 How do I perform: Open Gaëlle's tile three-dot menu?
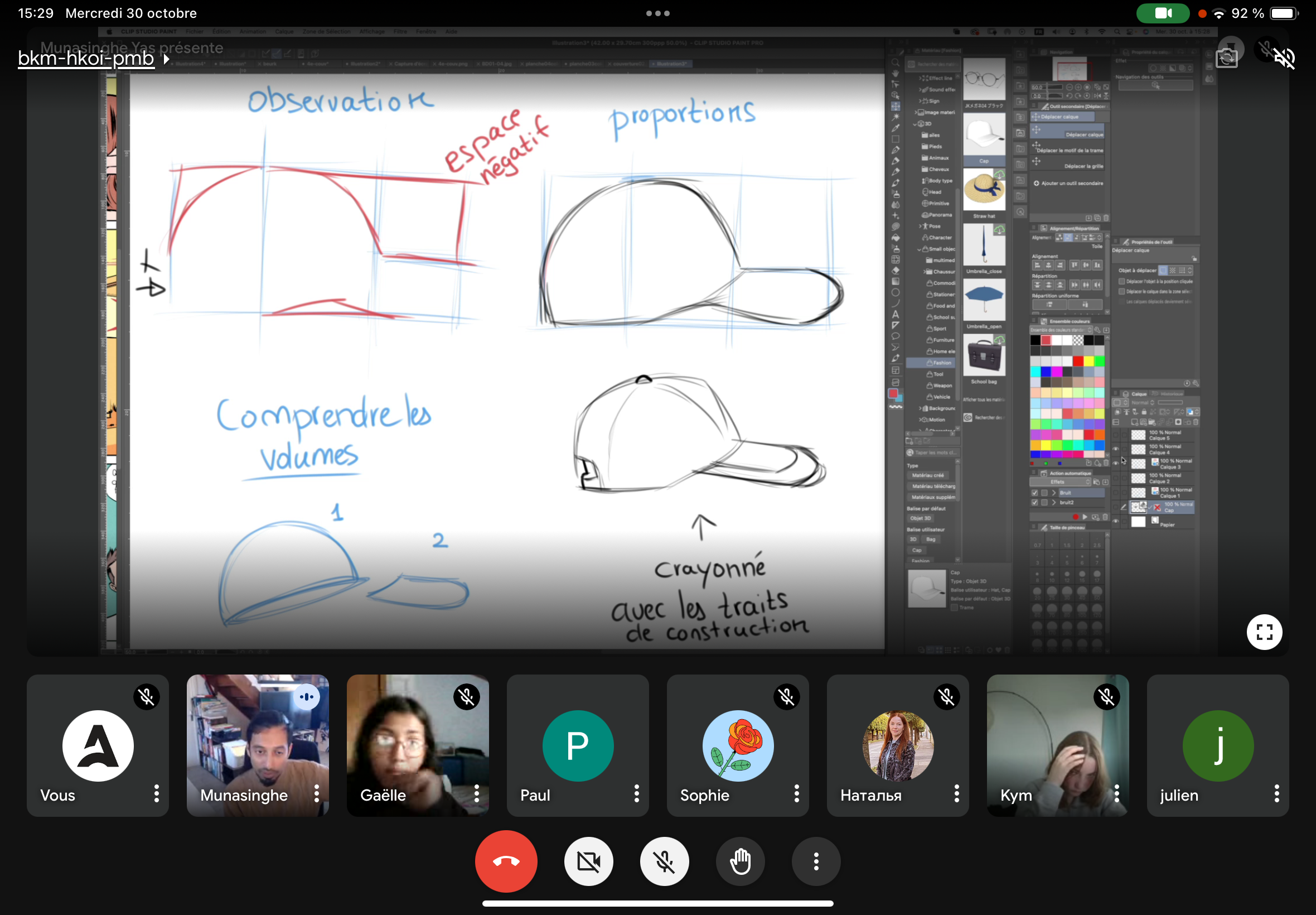(476, 794)
